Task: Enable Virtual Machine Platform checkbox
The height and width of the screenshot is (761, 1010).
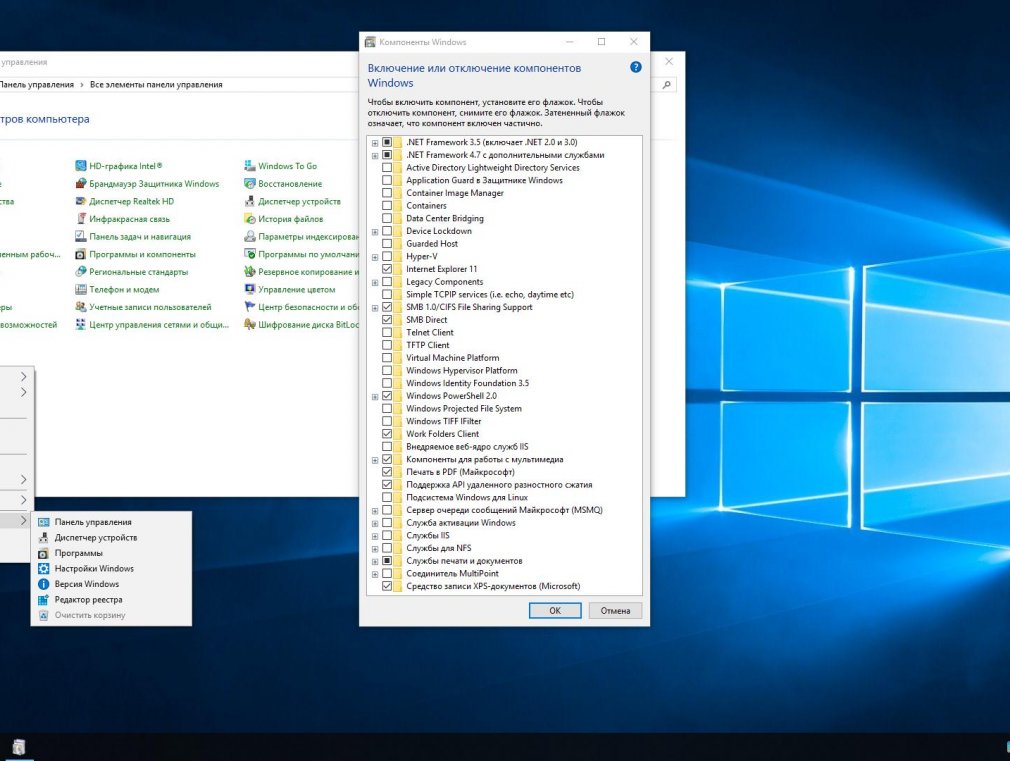Action: point(386,358)
